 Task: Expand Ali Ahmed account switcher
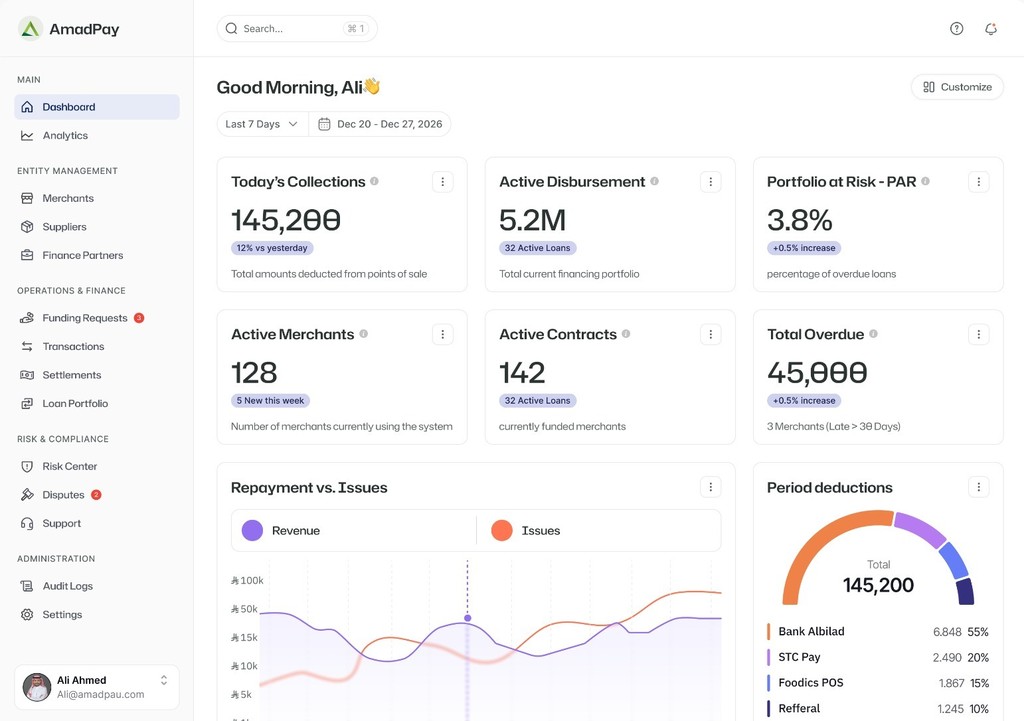(164, 680)
